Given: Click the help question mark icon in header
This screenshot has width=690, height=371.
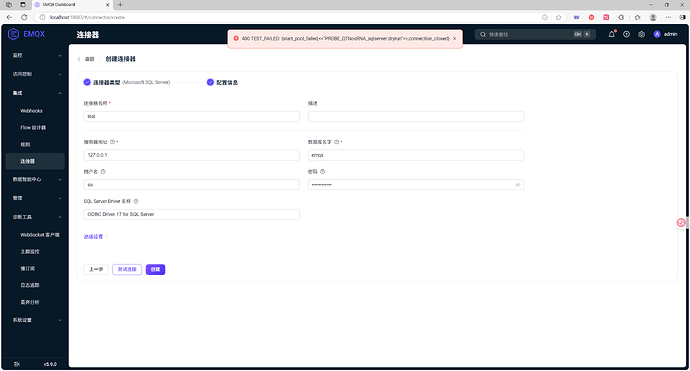Looking at the screenshot, I should (x=626, y=34).
